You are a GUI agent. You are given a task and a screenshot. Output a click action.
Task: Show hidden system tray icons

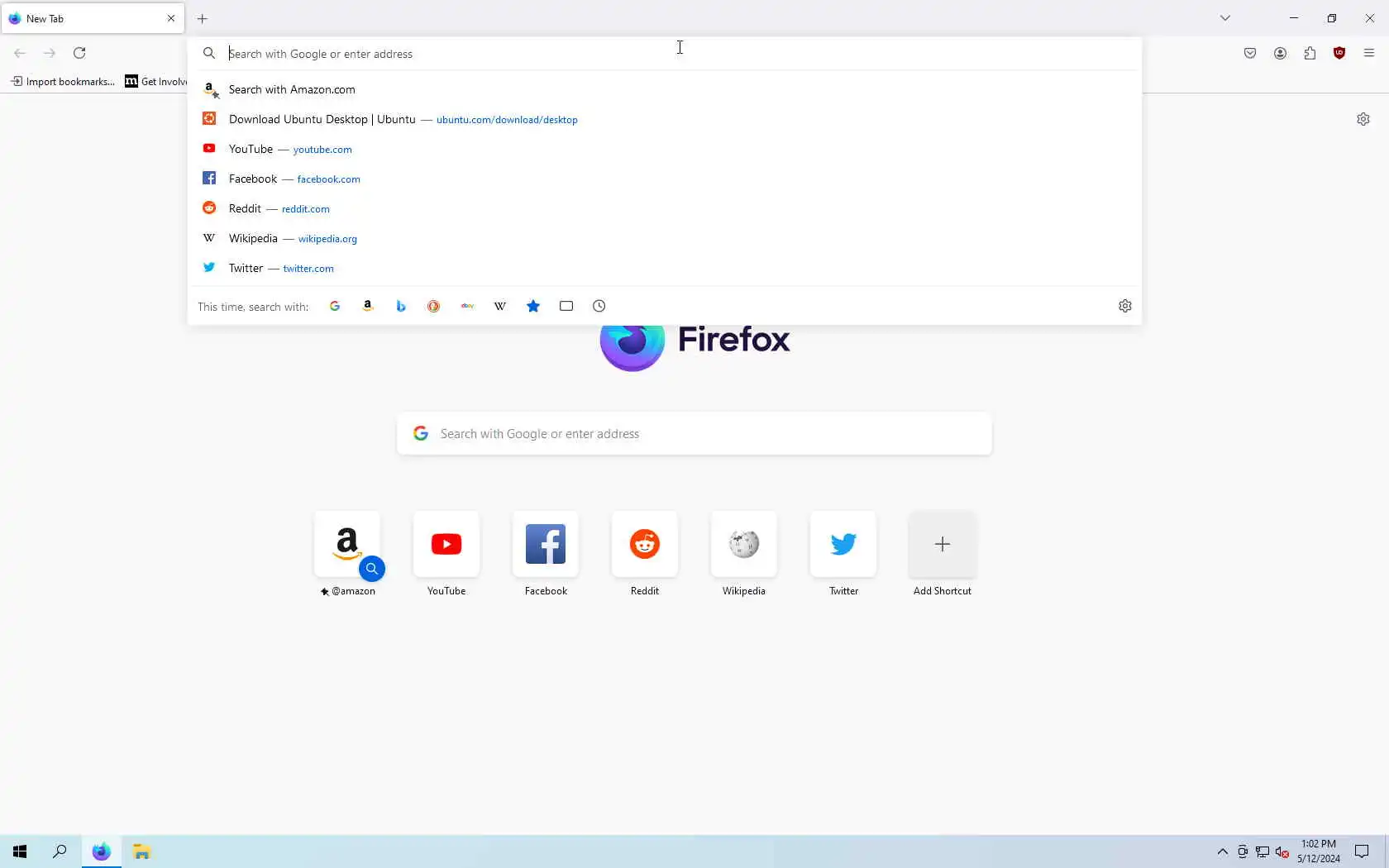tap(1222, 851)
